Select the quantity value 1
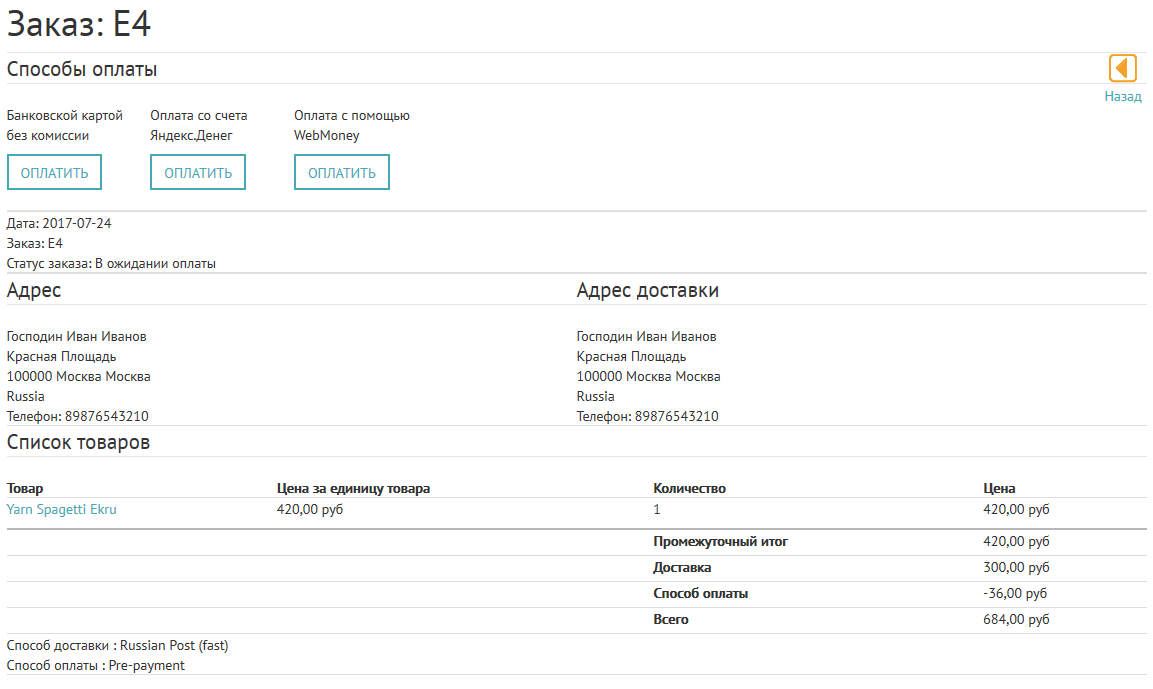Screen dimensions: 1153x689 pos(657,509)
